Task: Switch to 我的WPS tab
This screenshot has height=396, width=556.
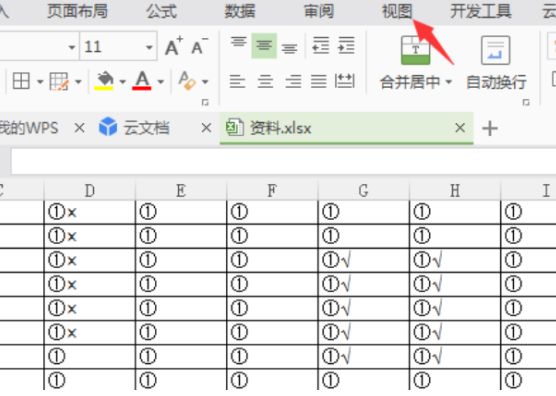Action: (29, 128)
